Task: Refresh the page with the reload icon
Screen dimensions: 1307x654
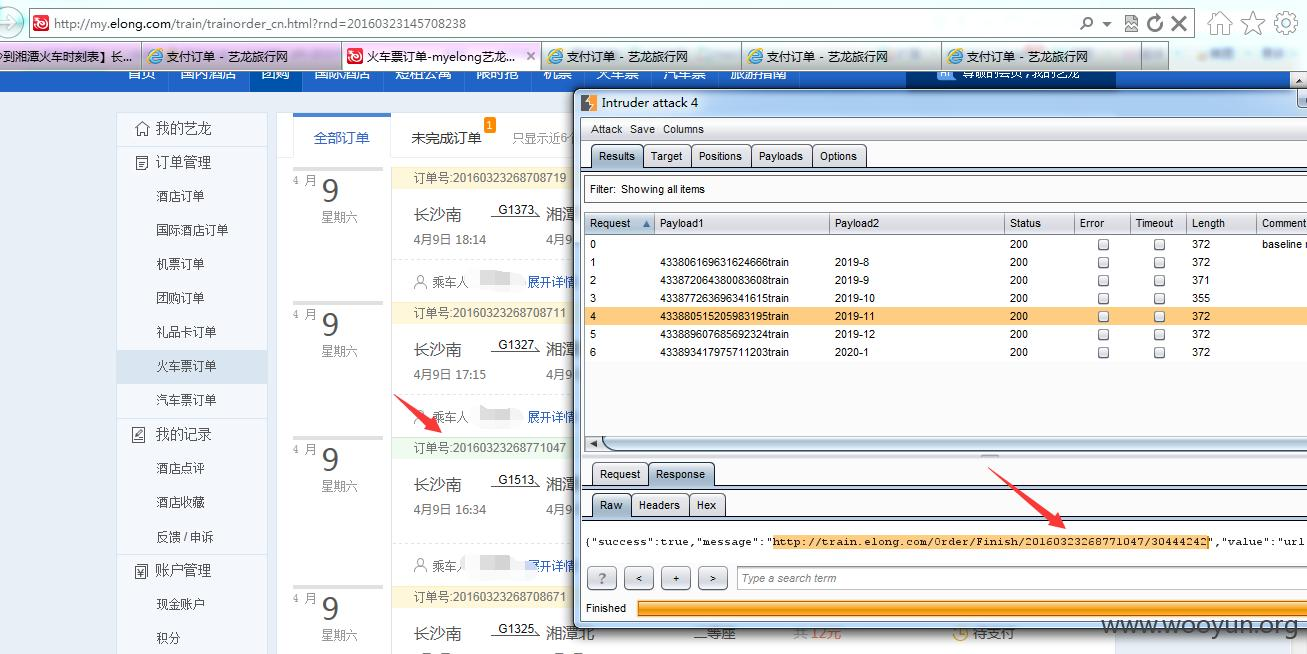Action: click(1155, 23)
